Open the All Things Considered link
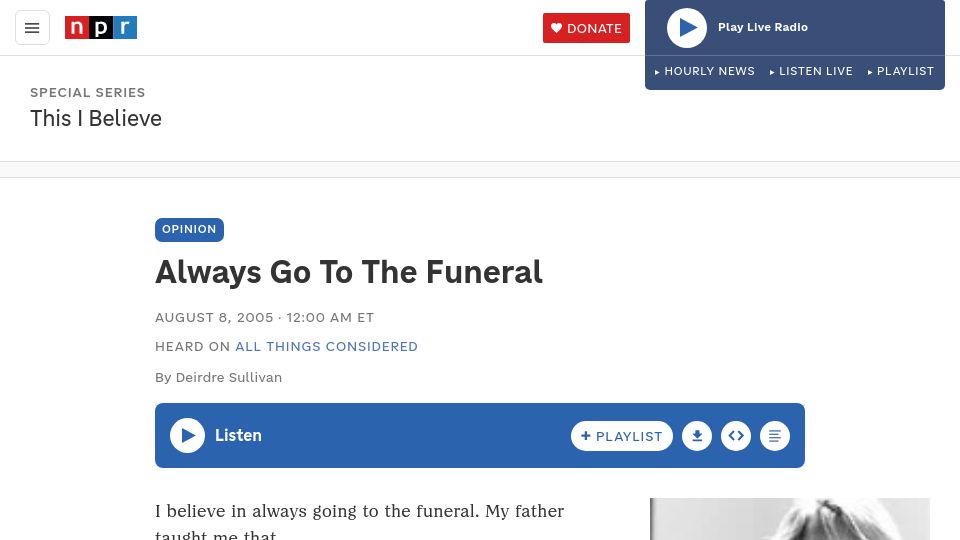Image resolution: width=960 pixels, height=540 pixels. 326,347
